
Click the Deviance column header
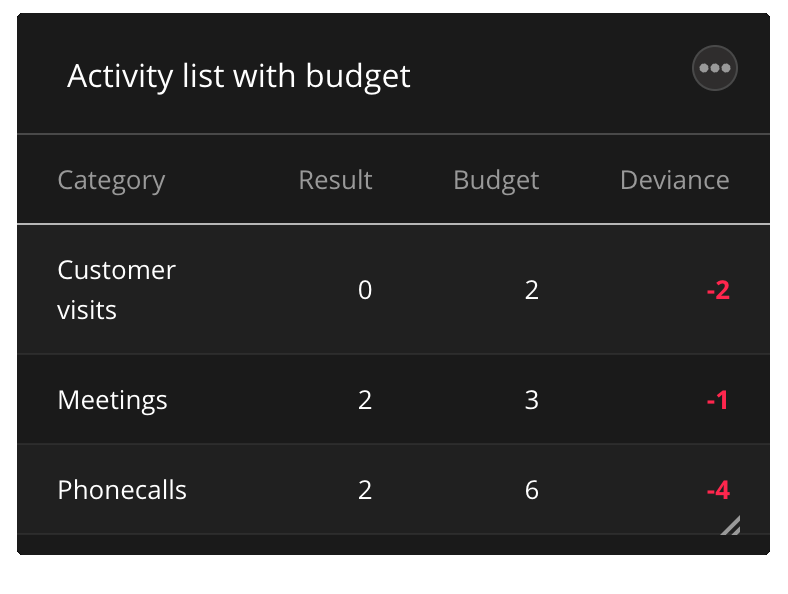pos(674,180)
